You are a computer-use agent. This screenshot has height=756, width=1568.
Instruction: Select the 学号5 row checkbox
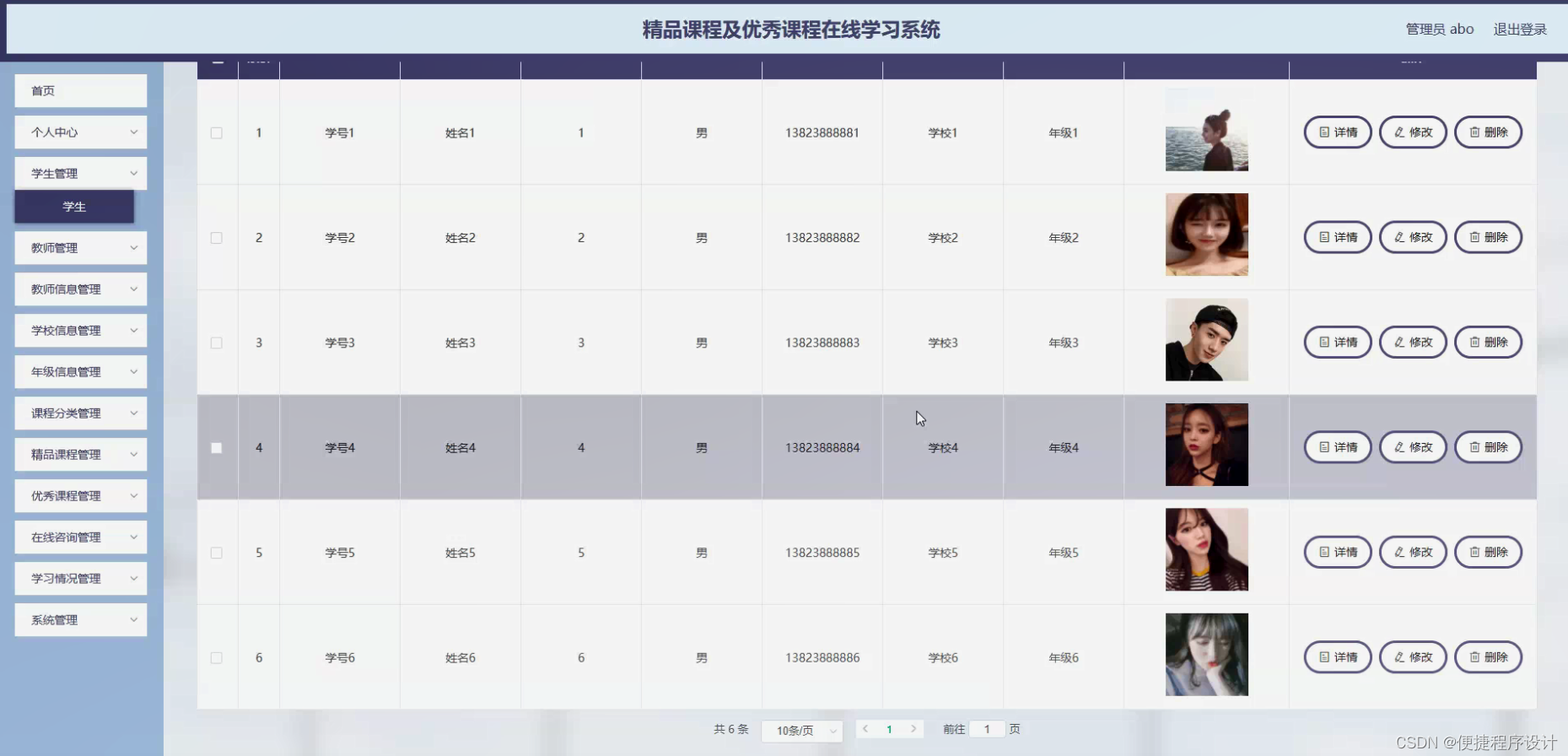pyautogui.click(x=217, y=553)
